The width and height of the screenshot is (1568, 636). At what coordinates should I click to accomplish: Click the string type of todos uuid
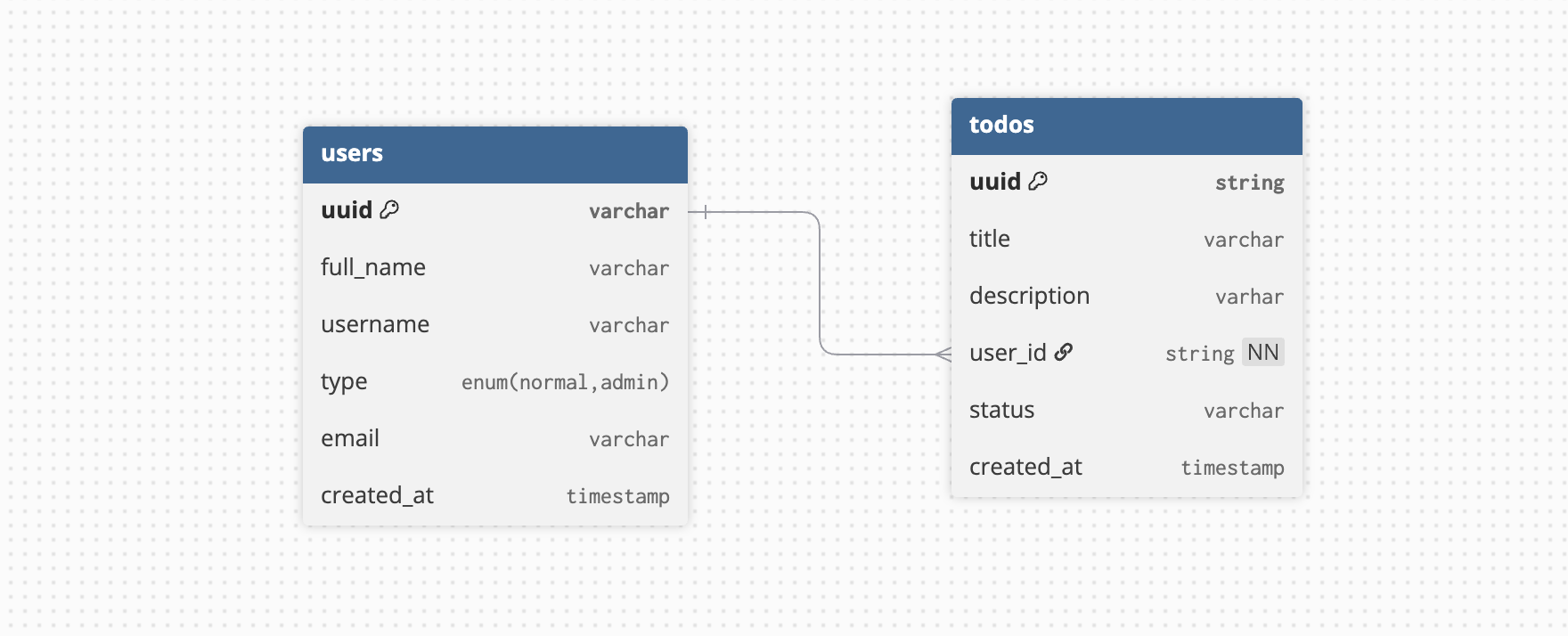[1249, 183]
